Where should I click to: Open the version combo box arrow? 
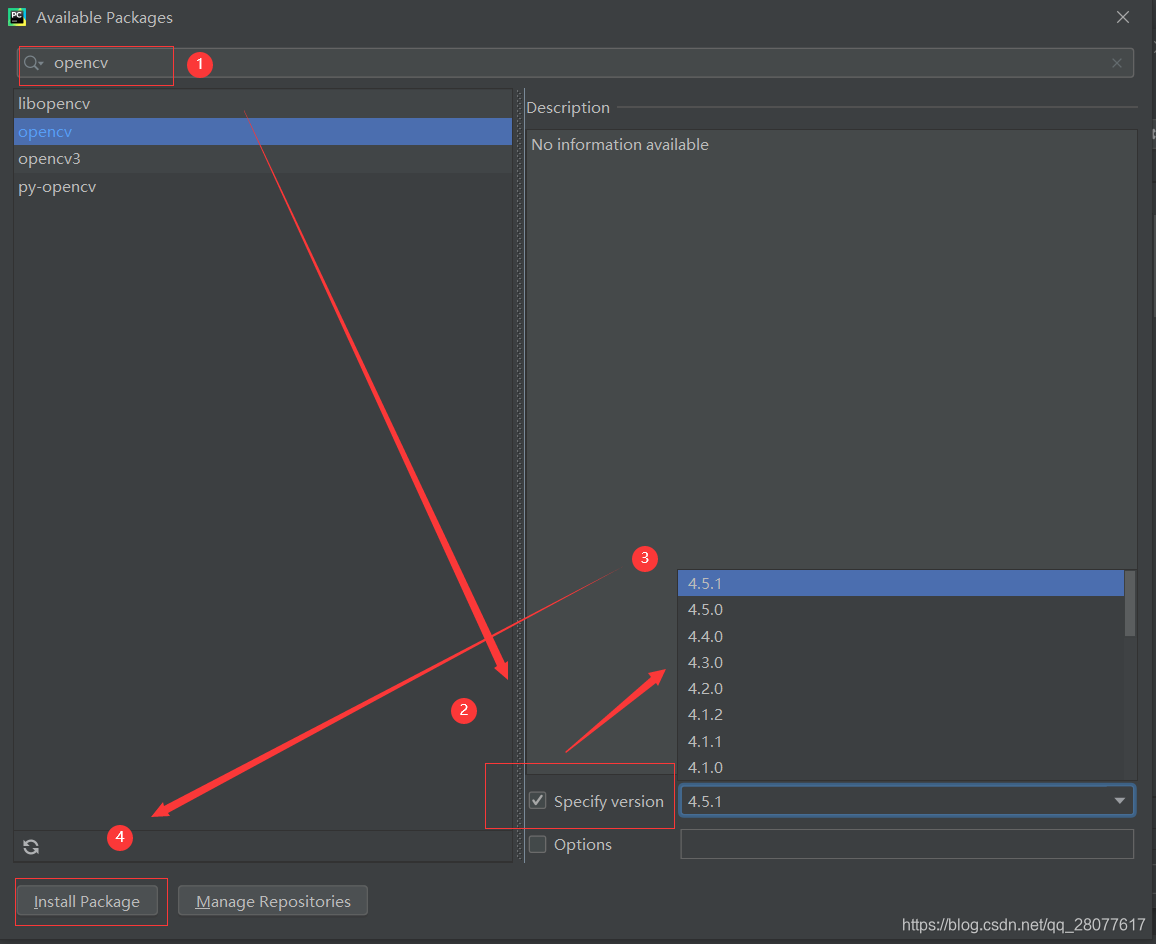click(x=1119, y=801)
